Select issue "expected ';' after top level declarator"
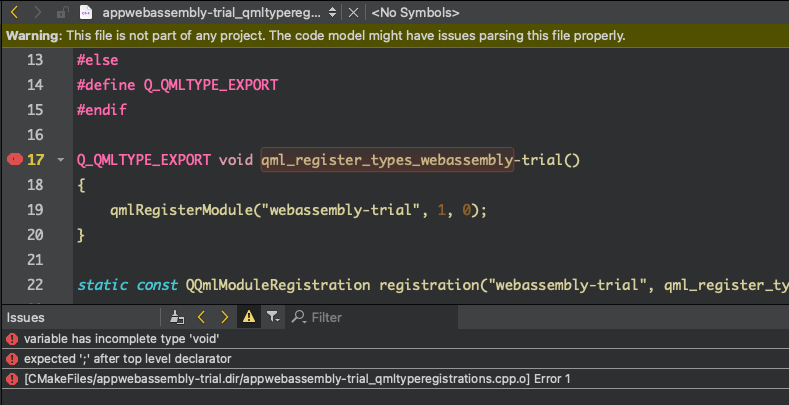 [x=394, y=359]
